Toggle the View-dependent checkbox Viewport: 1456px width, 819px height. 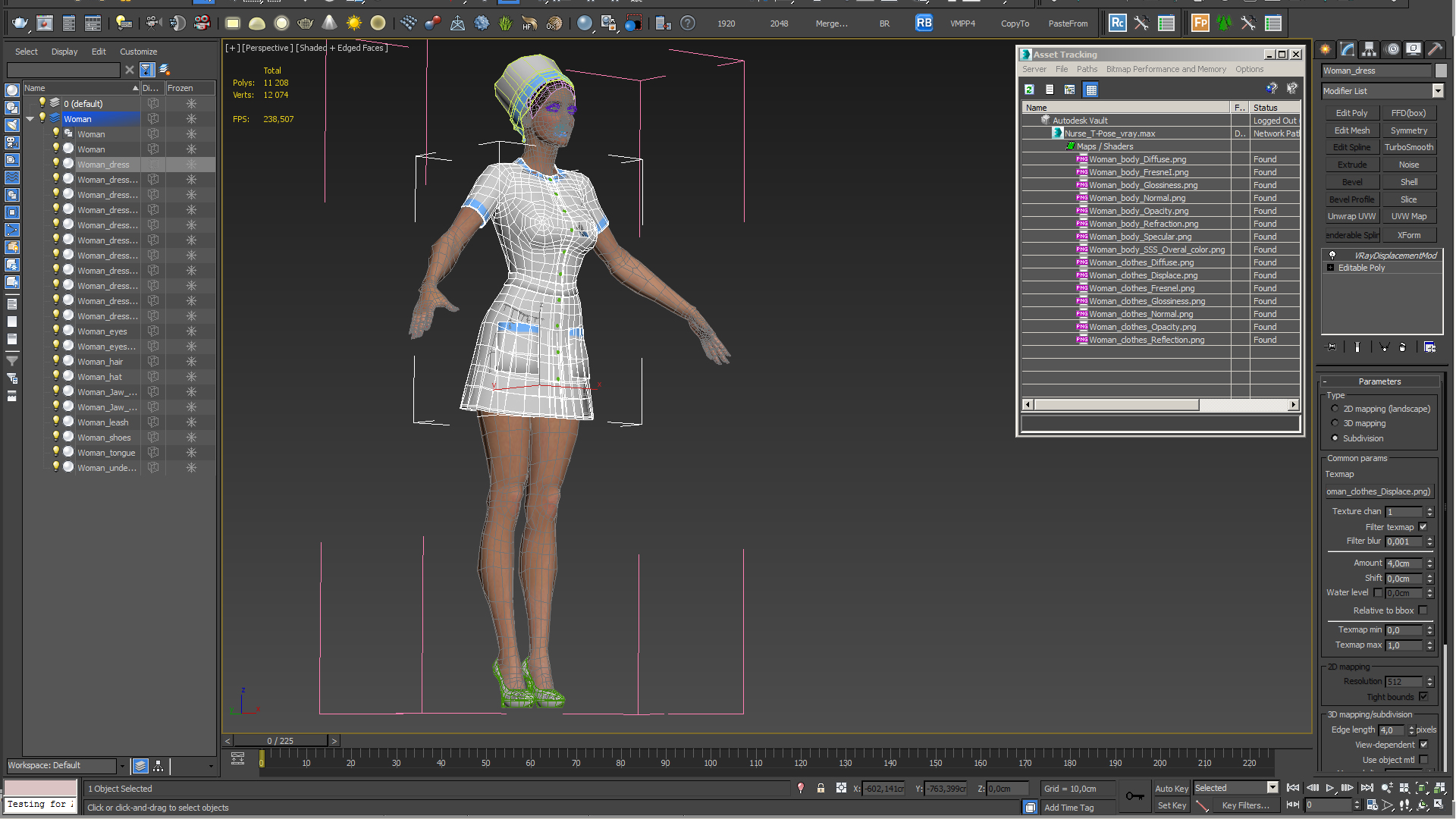(1423, 745)
